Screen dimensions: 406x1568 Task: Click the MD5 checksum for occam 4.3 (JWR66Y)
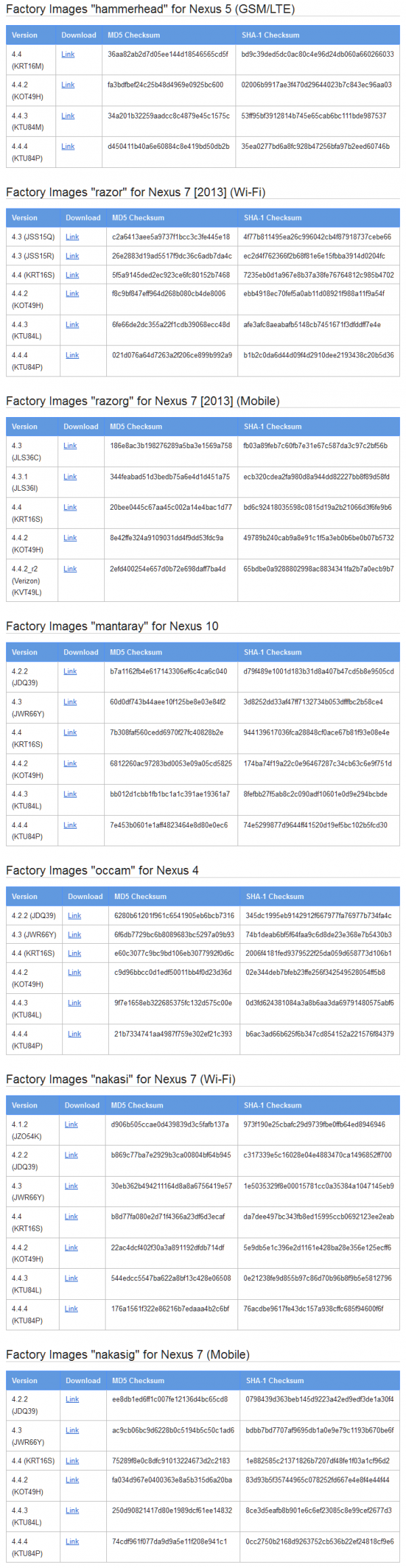175,934
